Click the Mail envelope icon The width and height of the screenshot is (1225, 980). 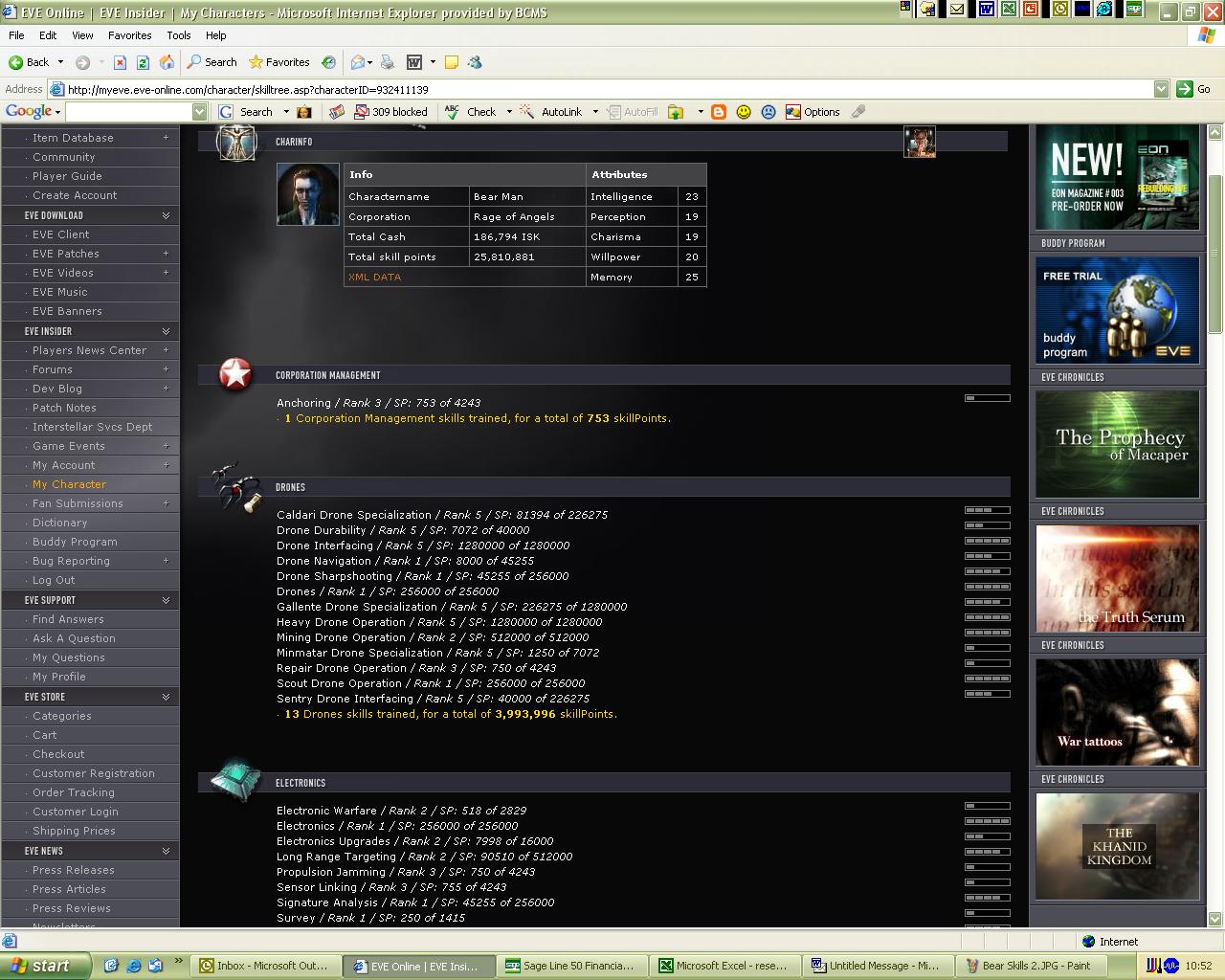(359, 62)
